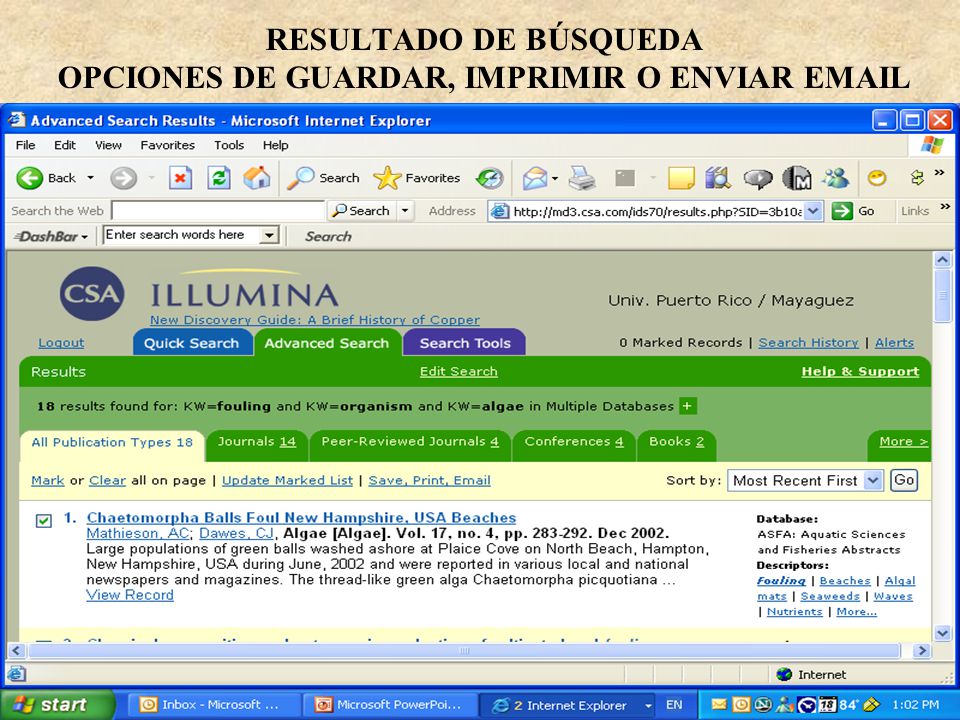The width and height of the screenshot is (960, 720).
Task: Select the Books 2 tab
Action: [676, 446]
